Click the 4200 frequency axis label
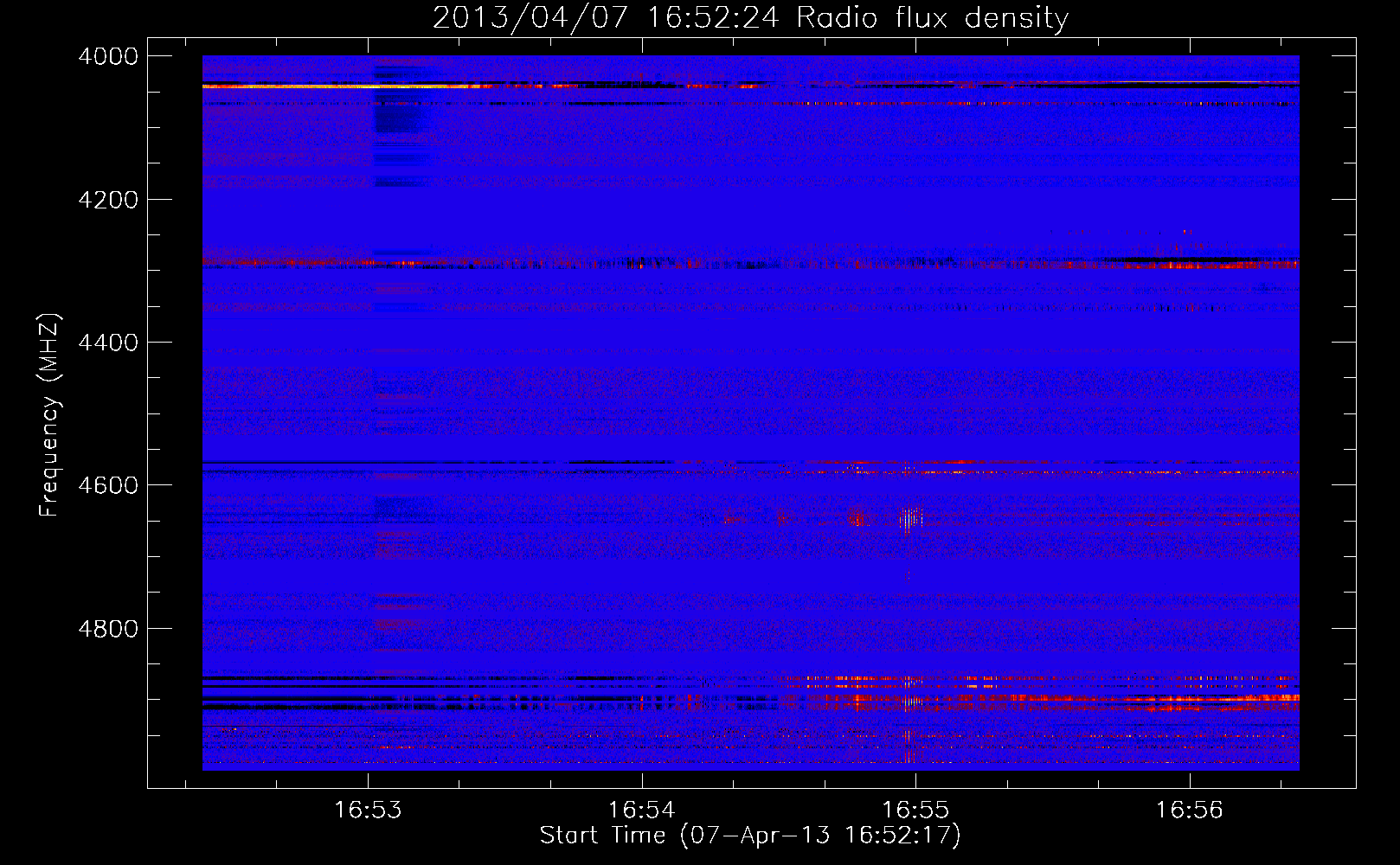 (108, 200)
